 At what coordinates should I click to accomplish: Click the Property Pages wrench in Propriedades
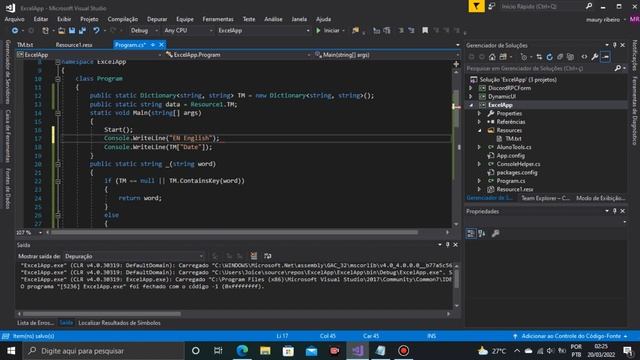pos(495,233)
